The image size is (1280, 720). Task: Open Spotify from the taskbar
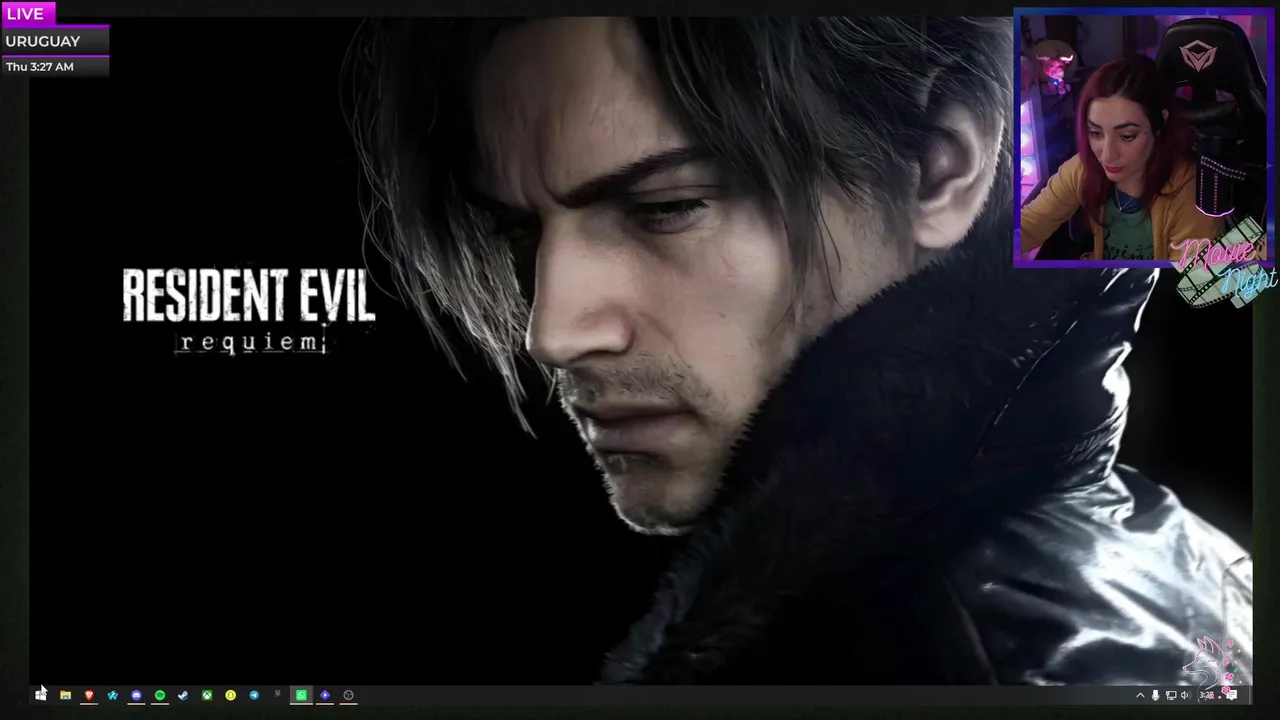(x=160, y=695)
